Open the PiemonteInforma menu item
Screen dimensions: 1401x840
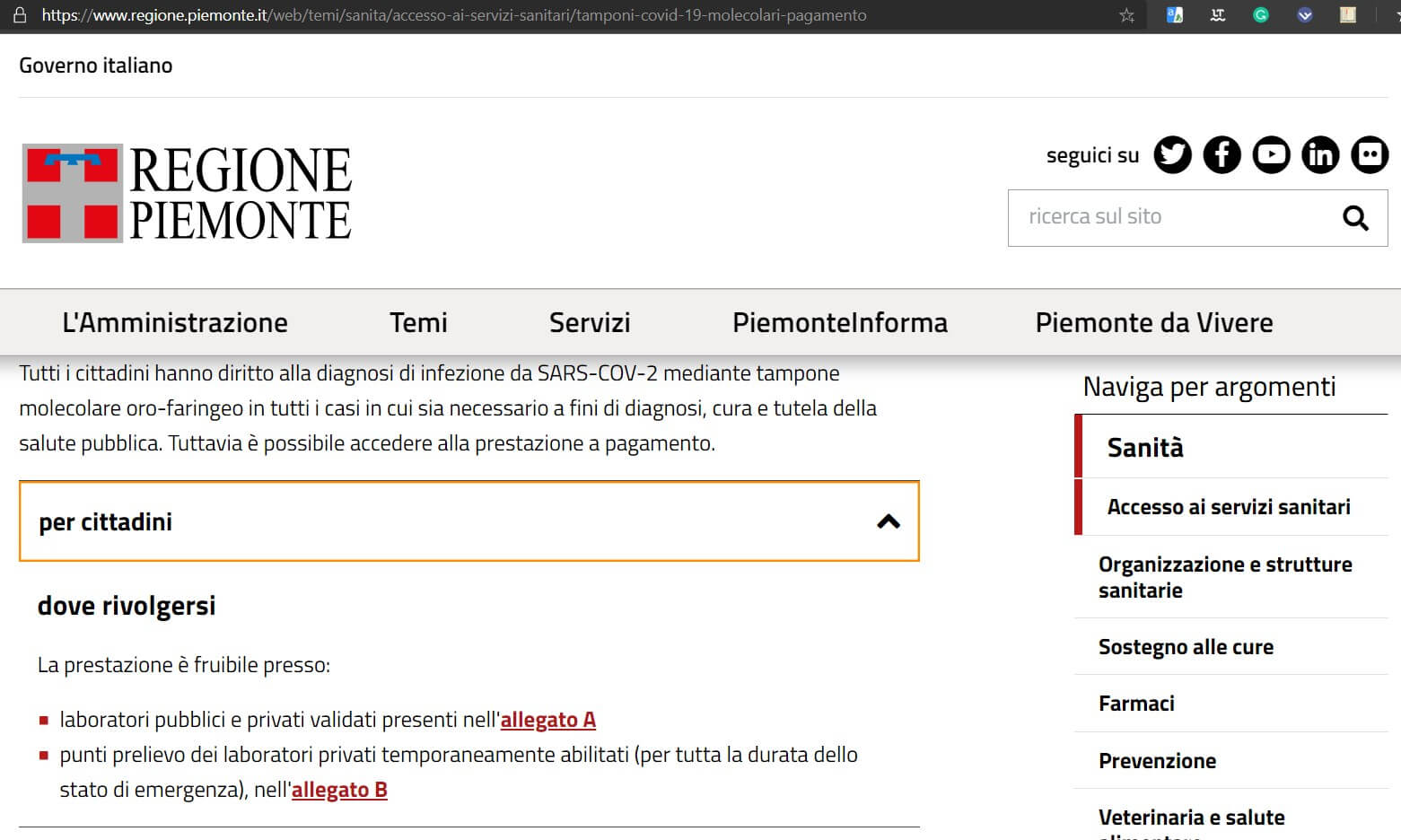point(839,322)
